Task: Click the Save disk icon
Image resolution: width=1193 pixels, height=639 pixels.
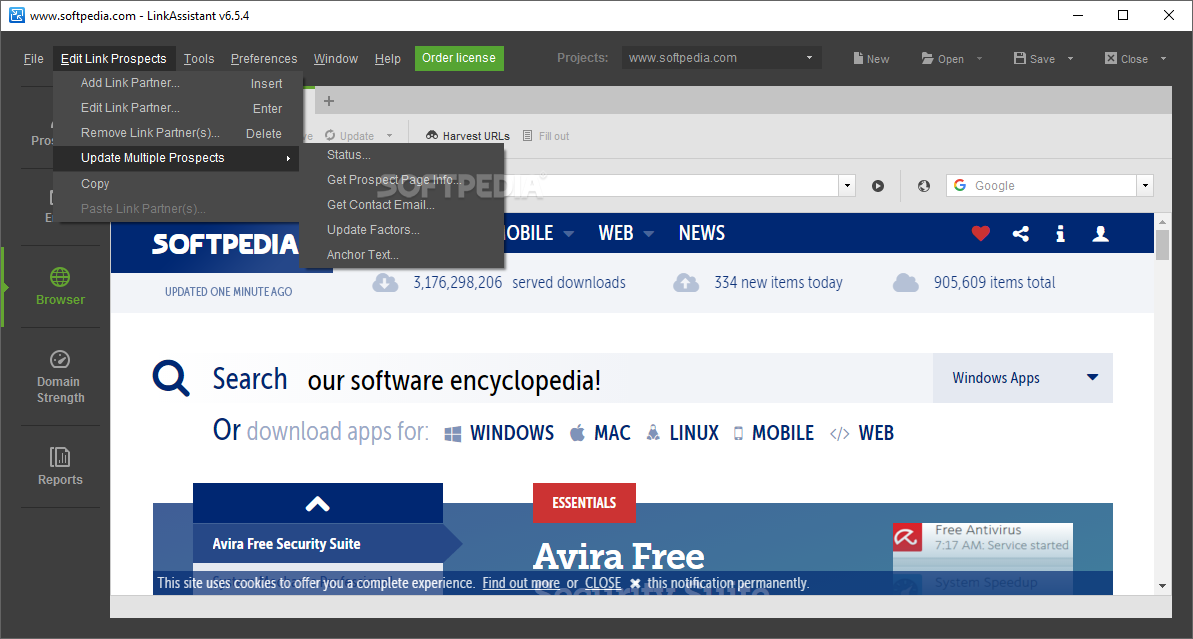Action: pyautogui.click(x=1020, y=59)
